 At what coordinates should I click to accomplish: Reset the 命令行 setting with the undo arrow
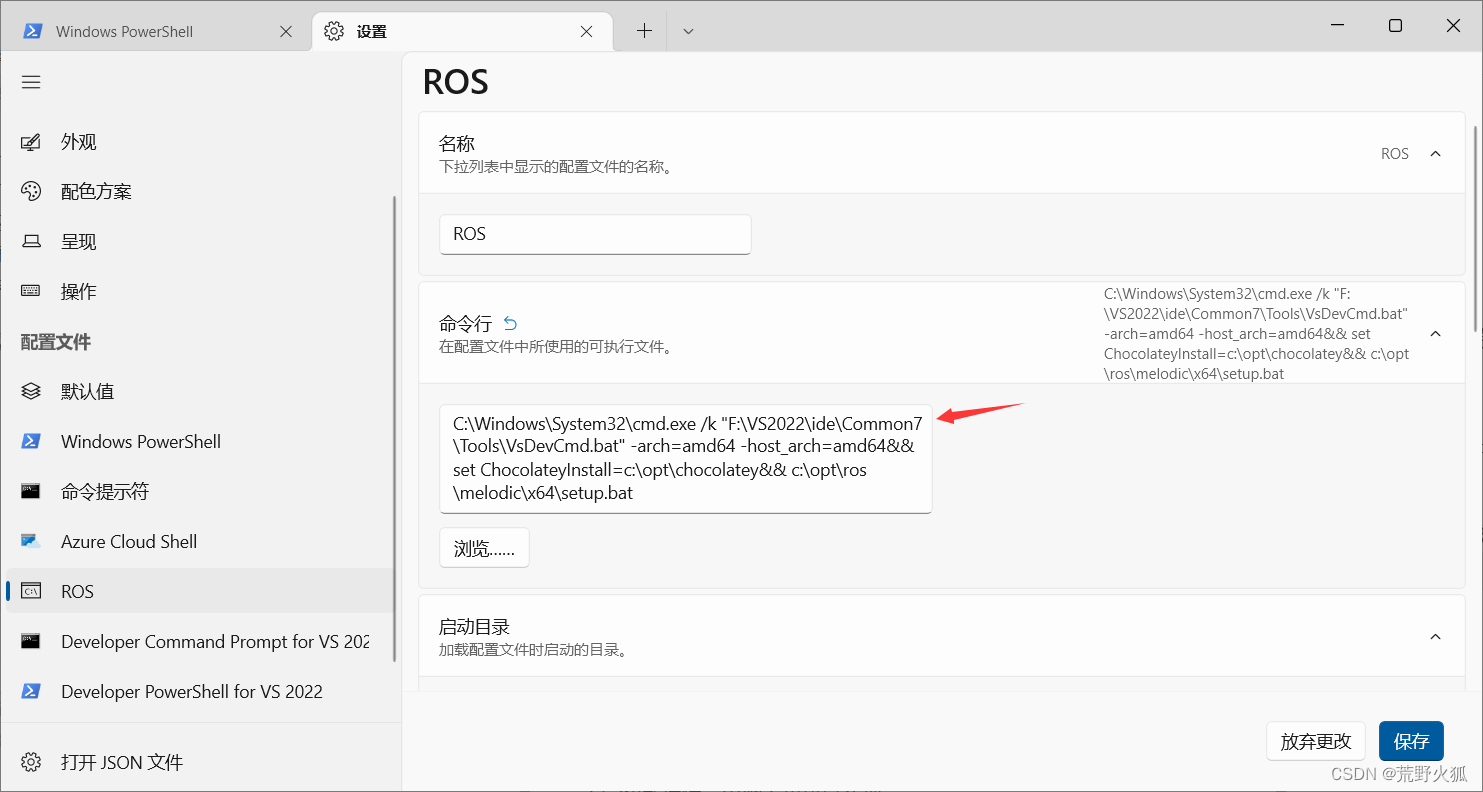click(510, 323)
